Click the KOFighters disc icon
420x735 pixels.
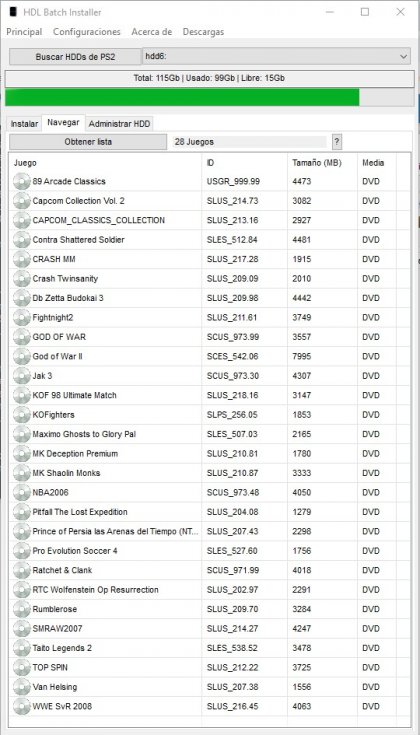click(22, 415)
